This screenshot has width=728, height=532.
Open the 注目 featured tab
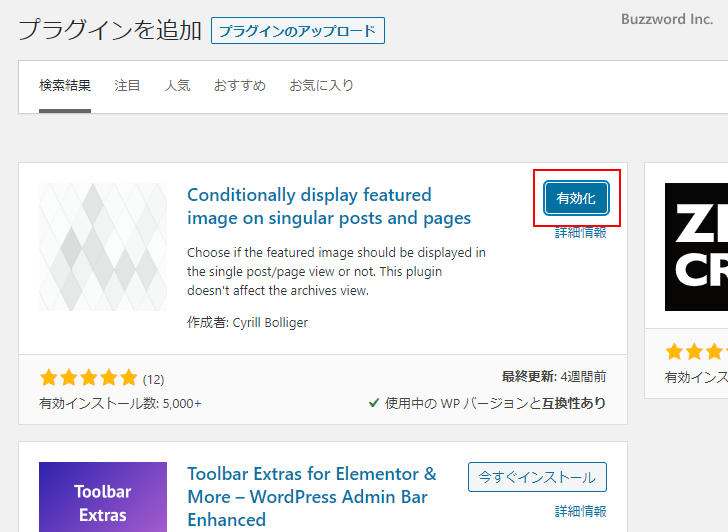click(x=128, y=86)
